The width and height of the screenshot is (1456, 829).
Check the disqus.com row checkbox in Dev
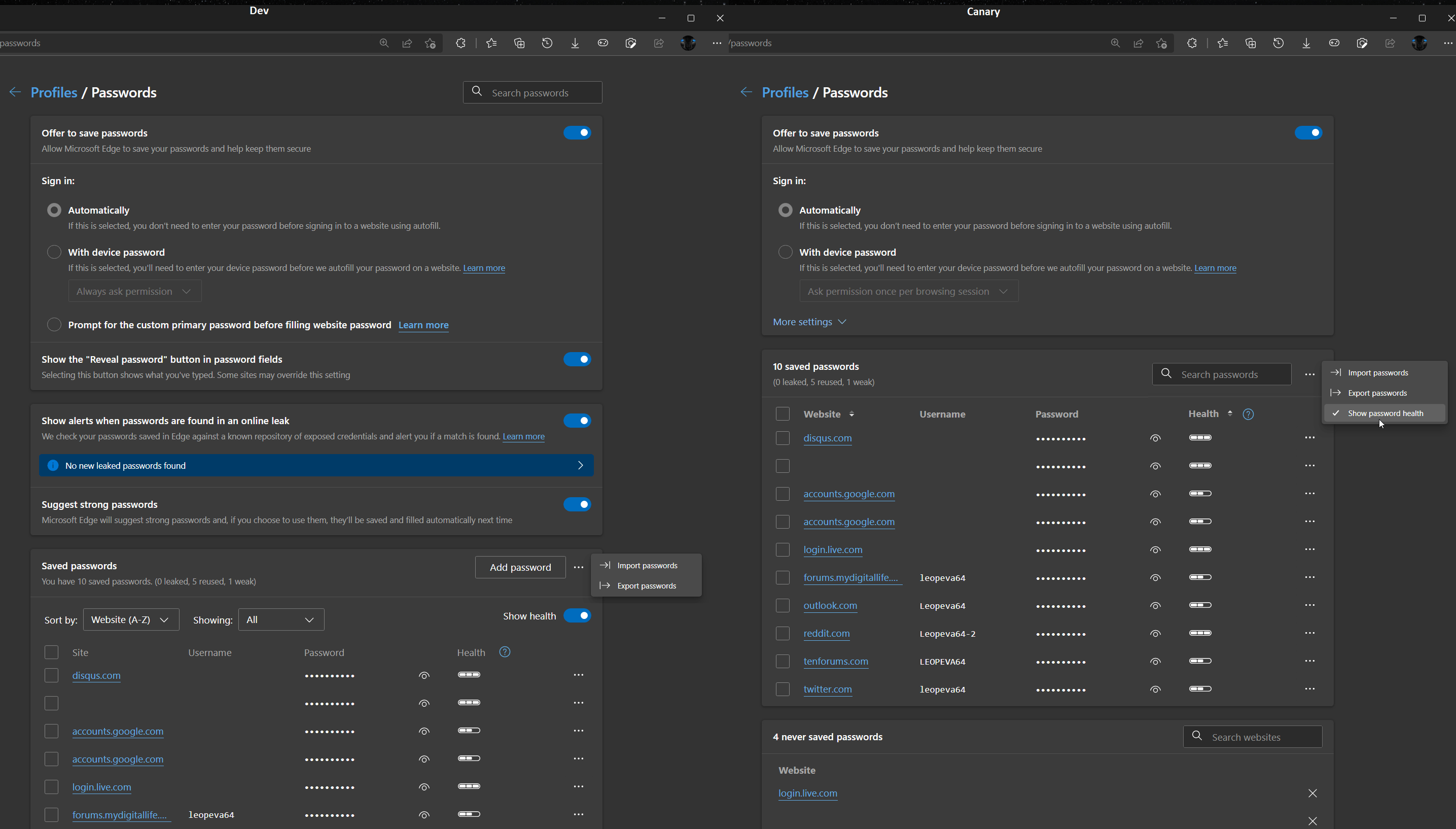pyautogui.click(x=51, y=675)
